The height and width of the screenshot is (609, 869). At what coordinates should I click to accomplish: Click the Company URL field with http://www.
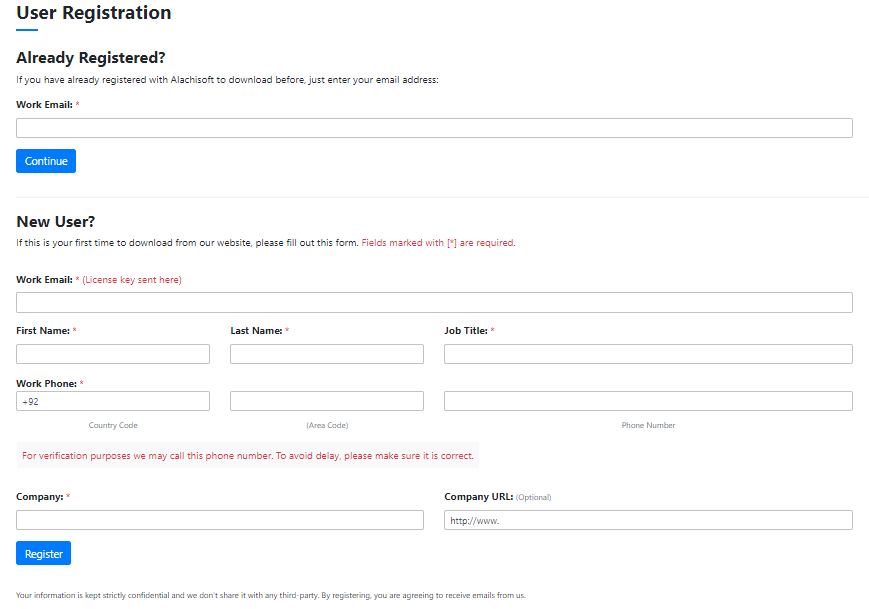[x=648, y=520]
